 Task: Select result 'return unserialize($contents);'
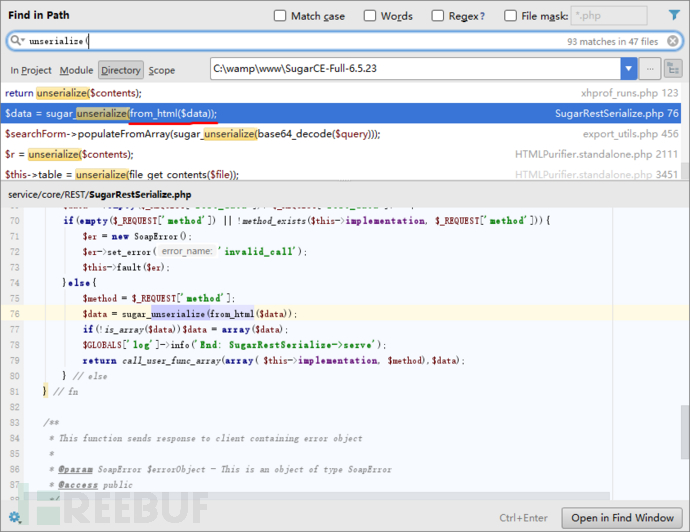point(341,93)
